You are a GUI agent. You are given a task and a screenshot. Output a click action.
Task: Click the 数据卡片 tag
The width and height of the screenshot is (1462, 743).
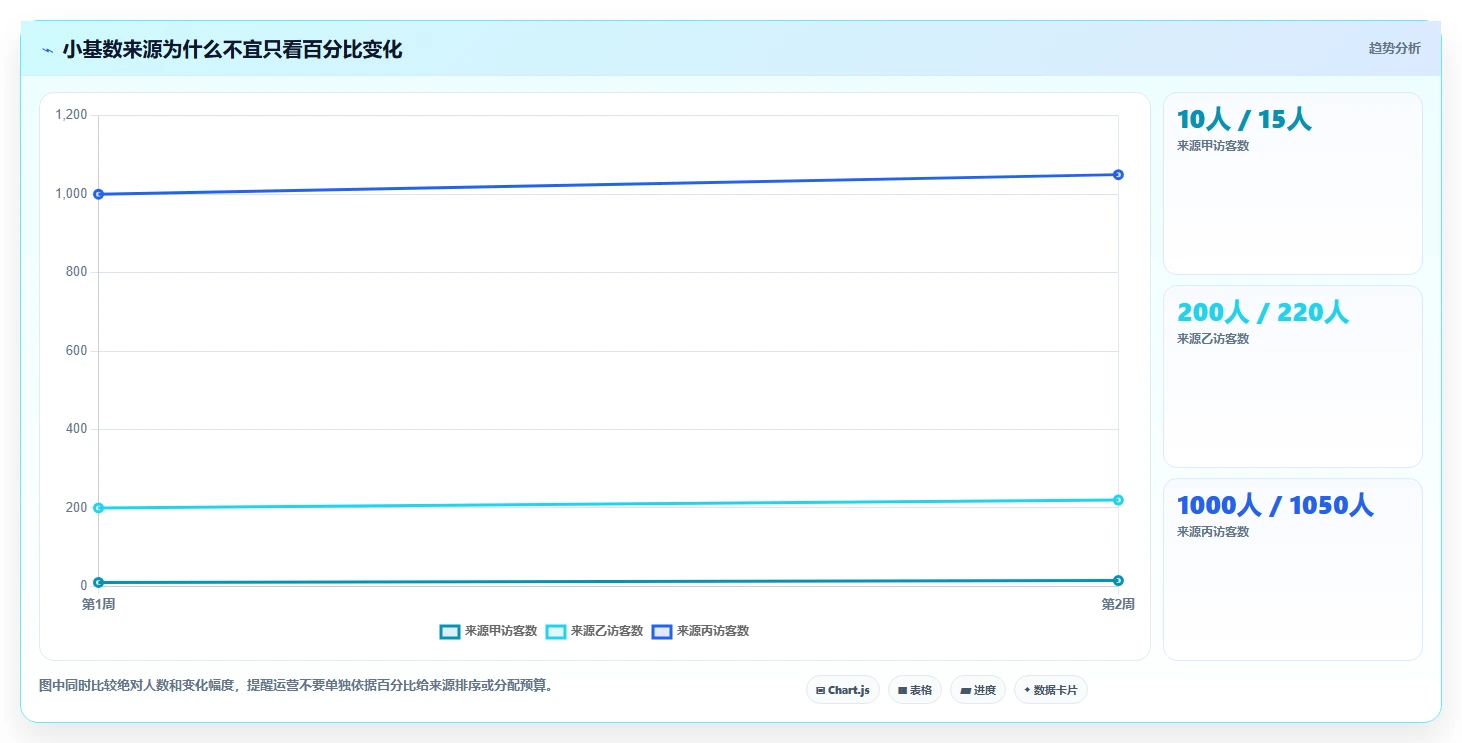[1051, 690]
